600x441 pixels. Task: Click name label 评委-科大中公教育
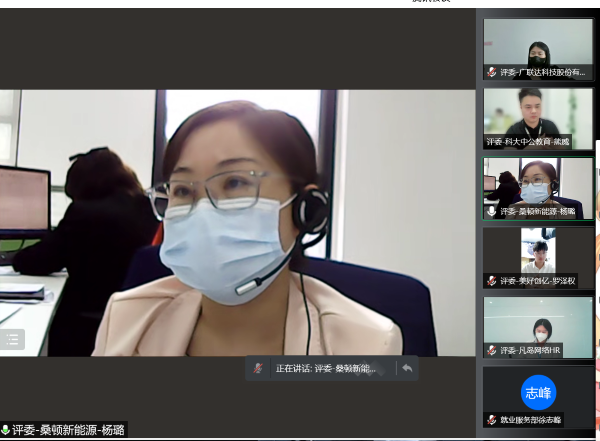(x=528, y=142)
